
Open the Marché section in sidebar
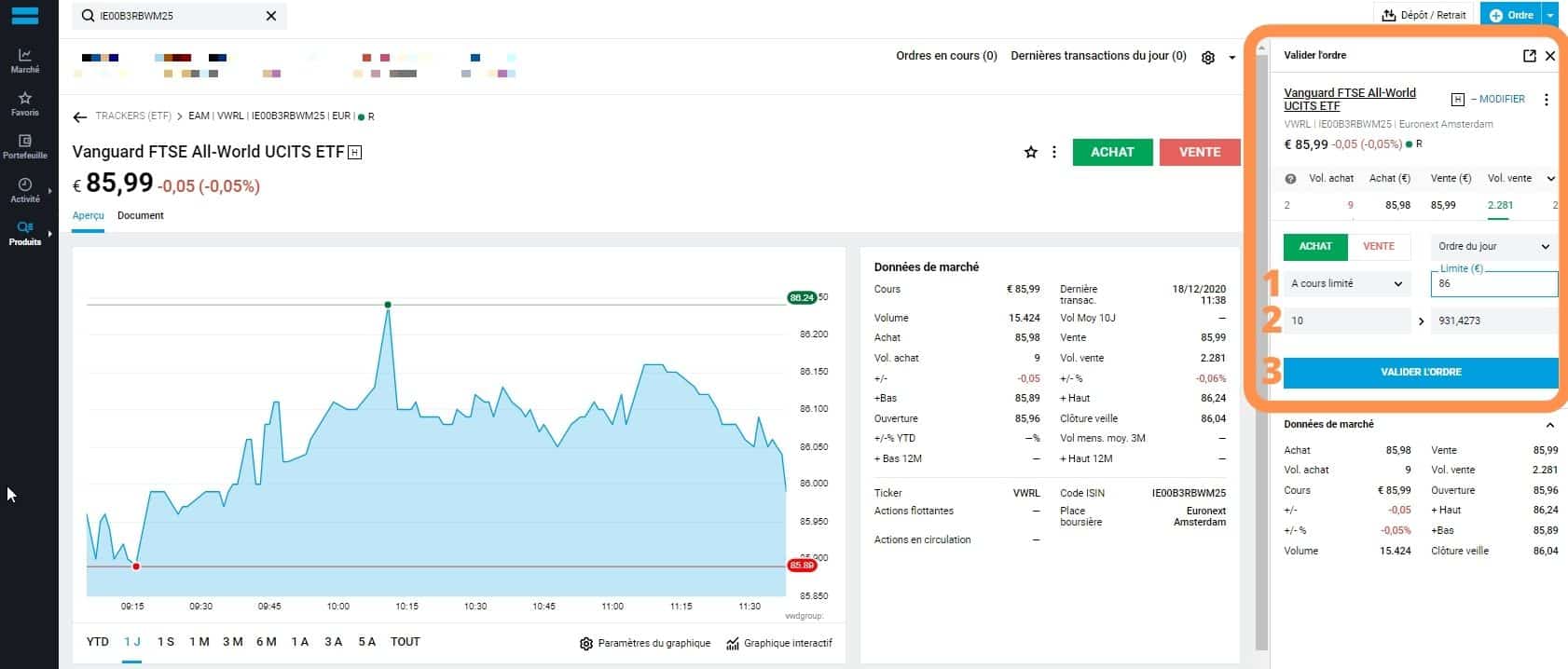[25, 61]
